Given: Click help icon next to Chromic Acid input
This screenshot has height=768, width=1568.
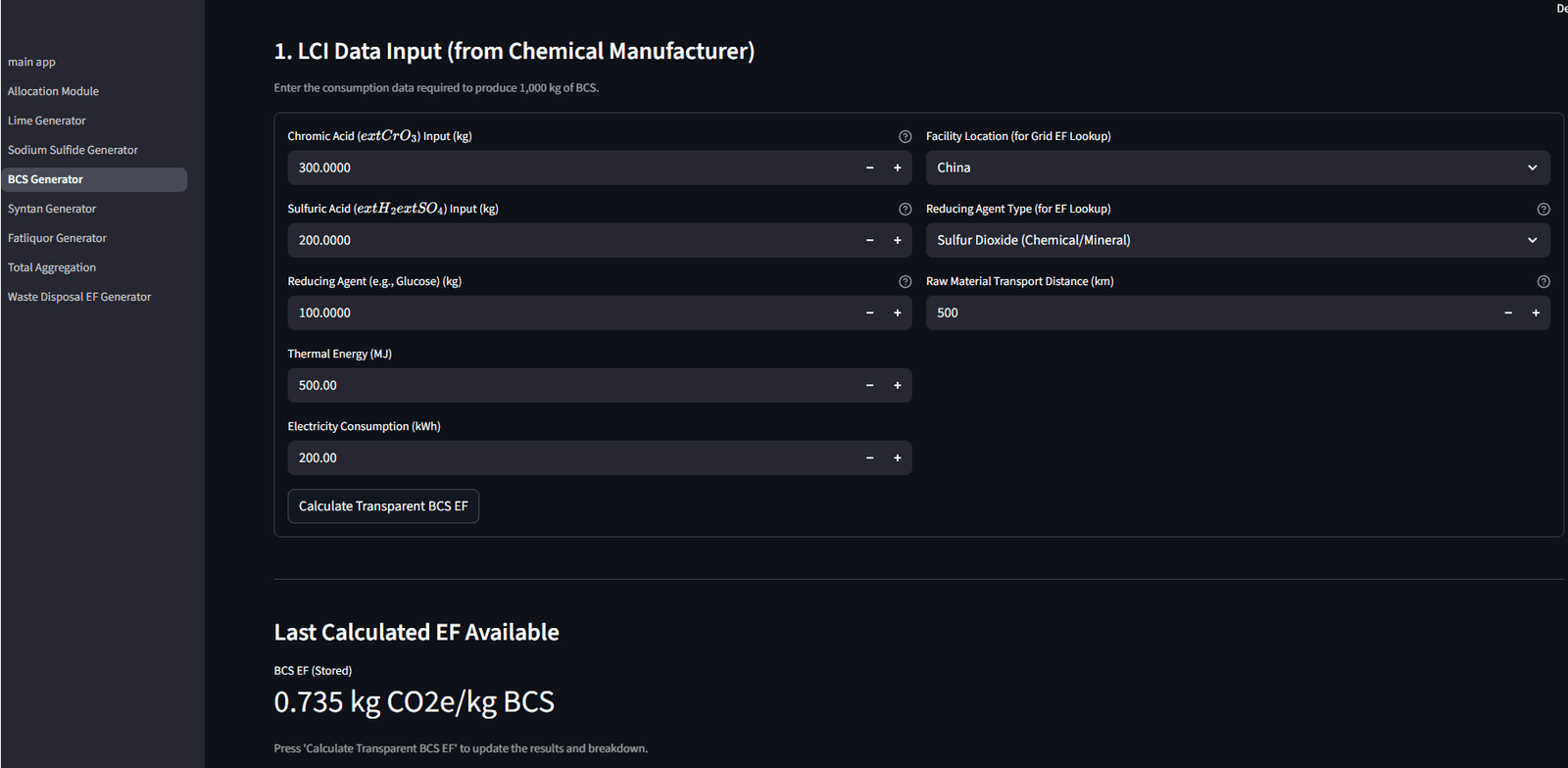Looking at the screenshot, I should (905, 137).
